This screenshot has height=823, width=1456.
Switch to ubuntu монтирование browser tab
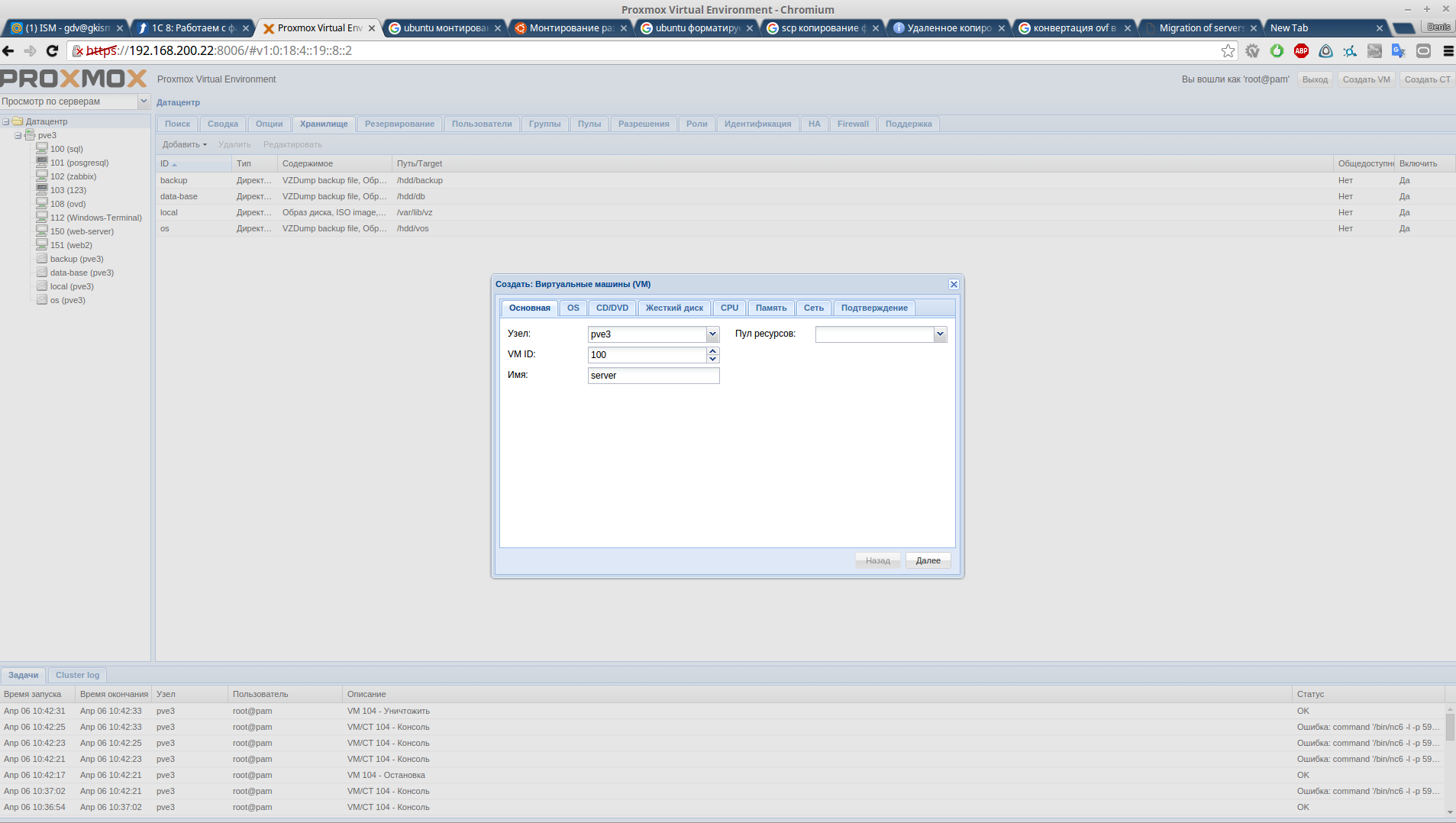coord(445,28)
